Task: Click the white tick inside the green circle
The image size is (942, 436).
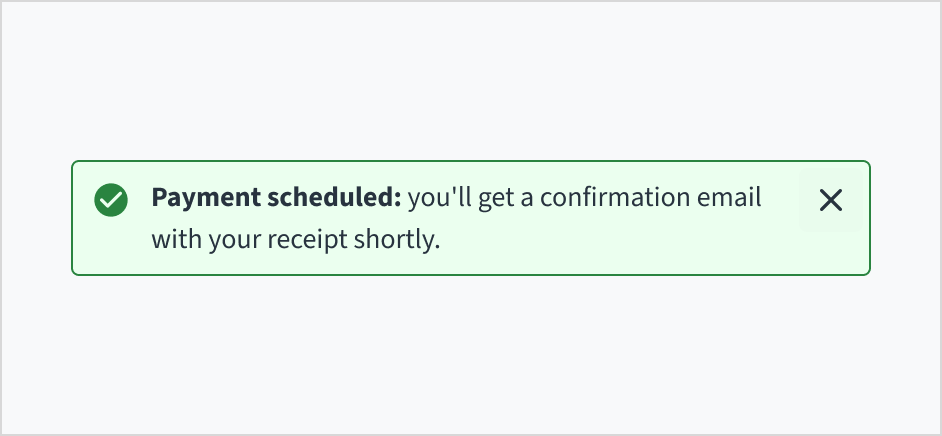Action: [x=111, y=200]
